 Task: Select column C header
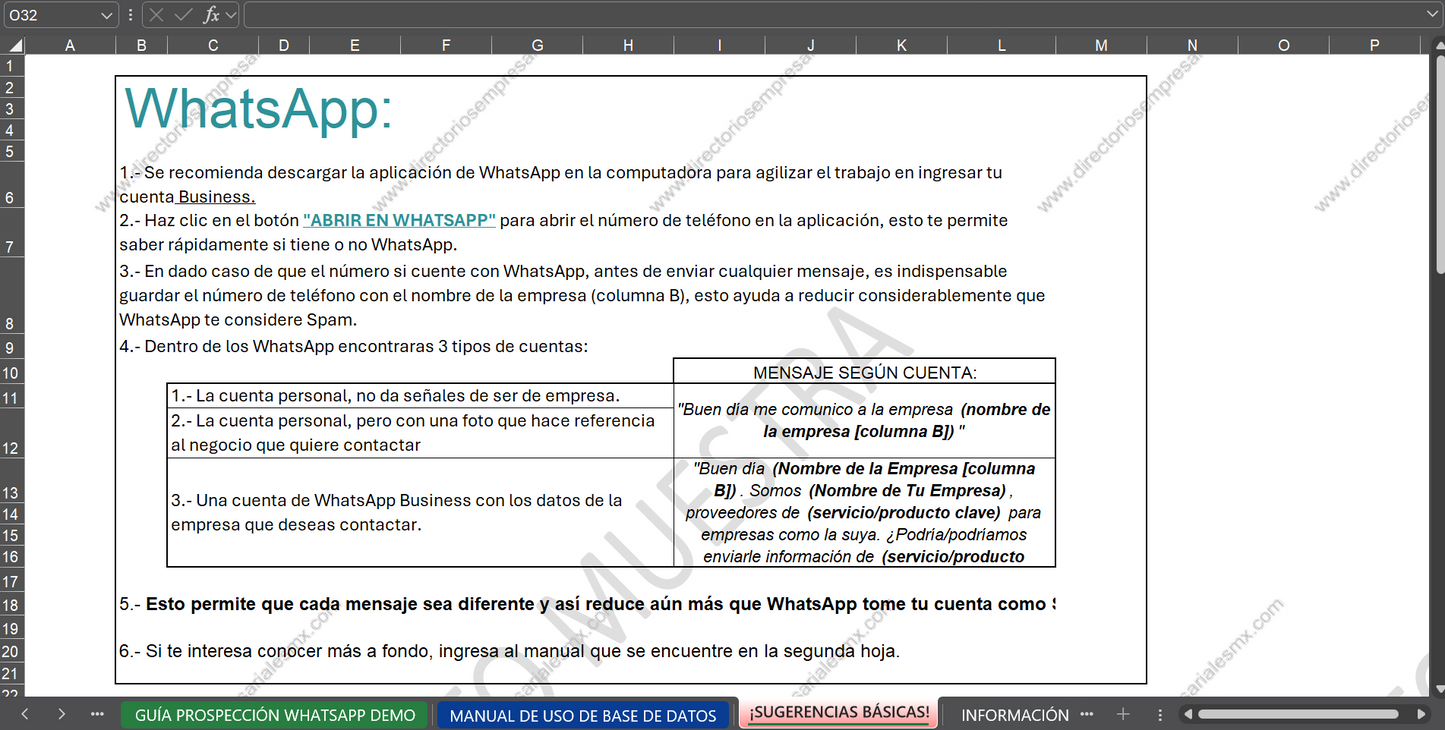(x=213, y=45)
